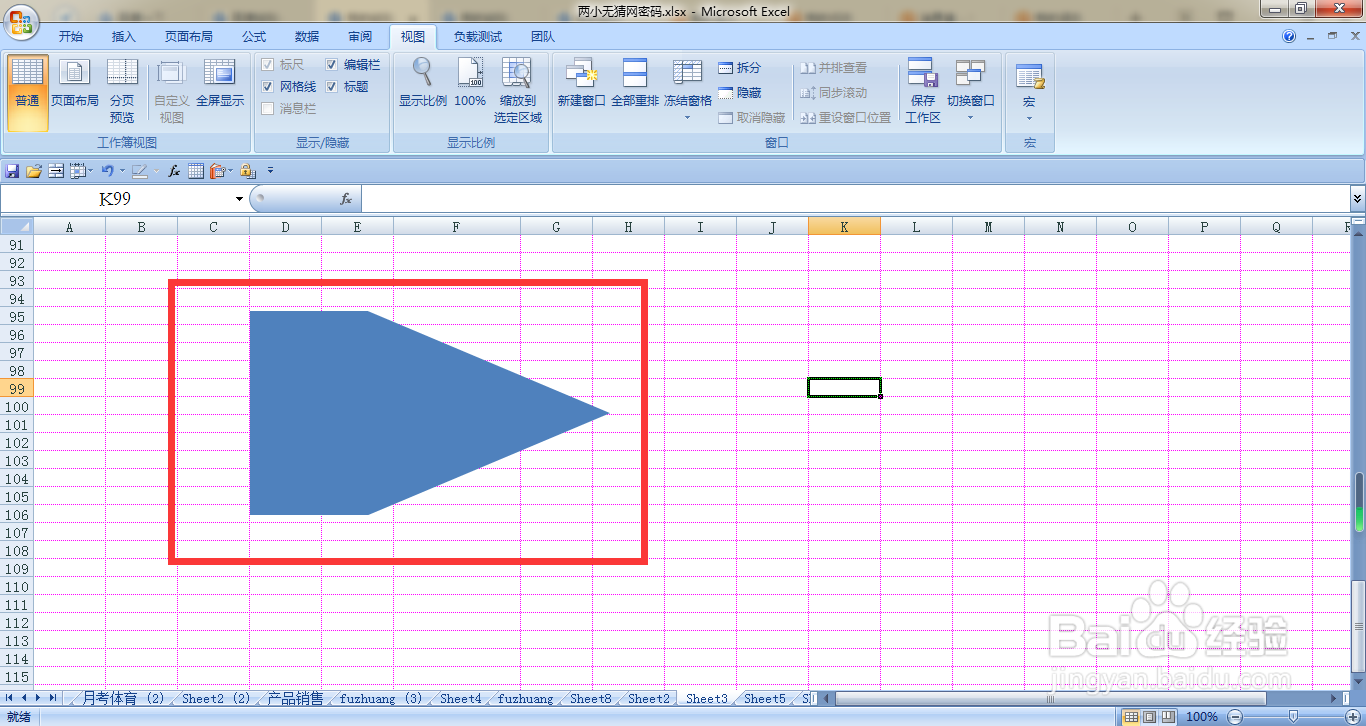Click the Select All corner cell

[17, 227]
